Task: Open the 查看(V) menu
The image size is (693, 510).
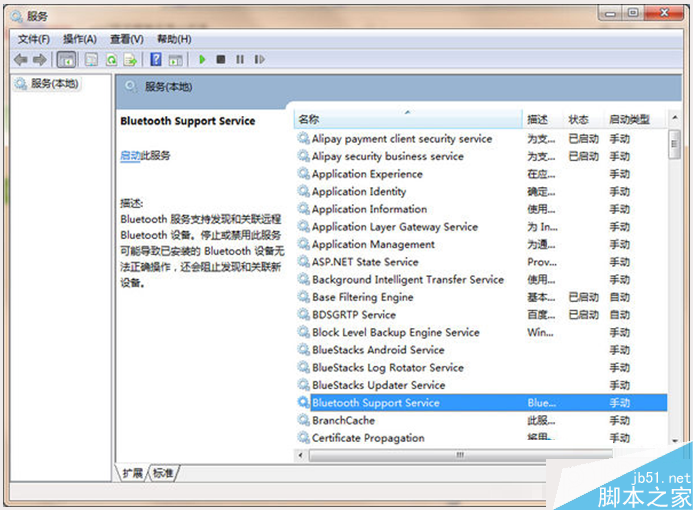Action: coord(127,39)
